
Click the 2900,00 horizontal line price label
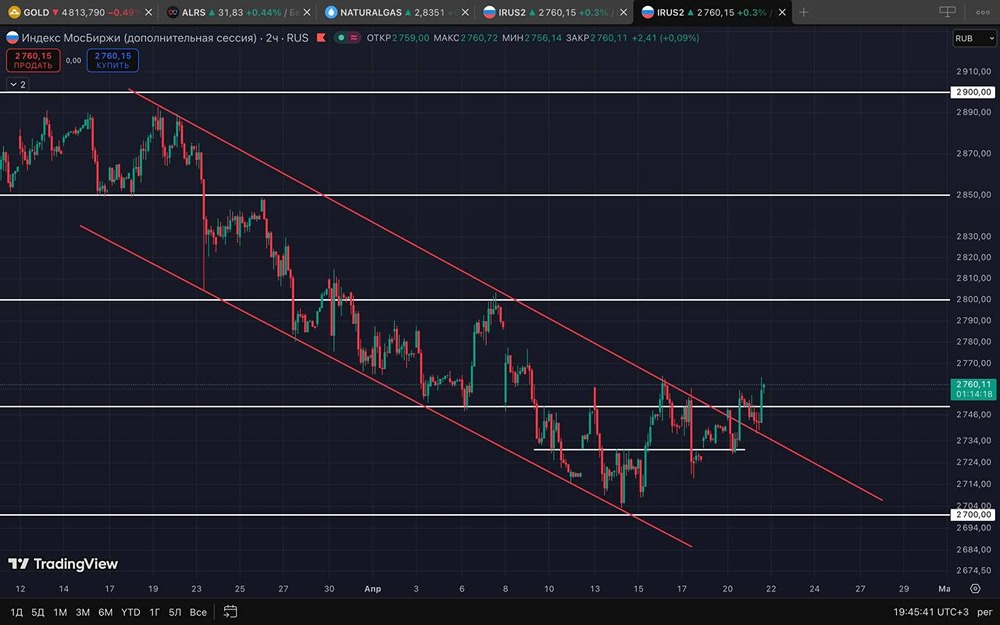pyautogui.click(x=973, y=92)
